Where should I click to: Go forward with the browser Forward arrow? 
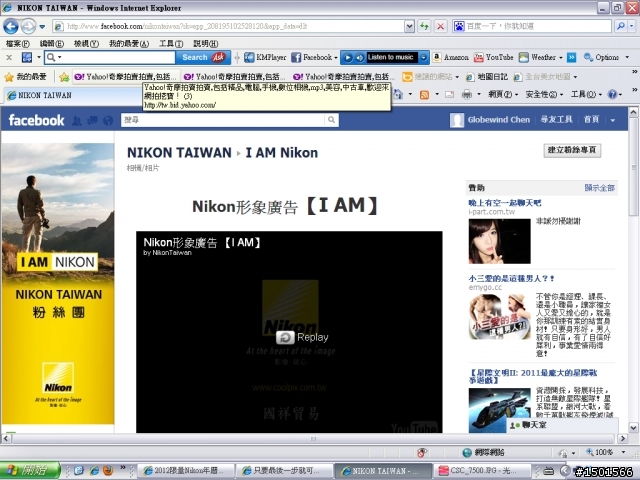28,27
